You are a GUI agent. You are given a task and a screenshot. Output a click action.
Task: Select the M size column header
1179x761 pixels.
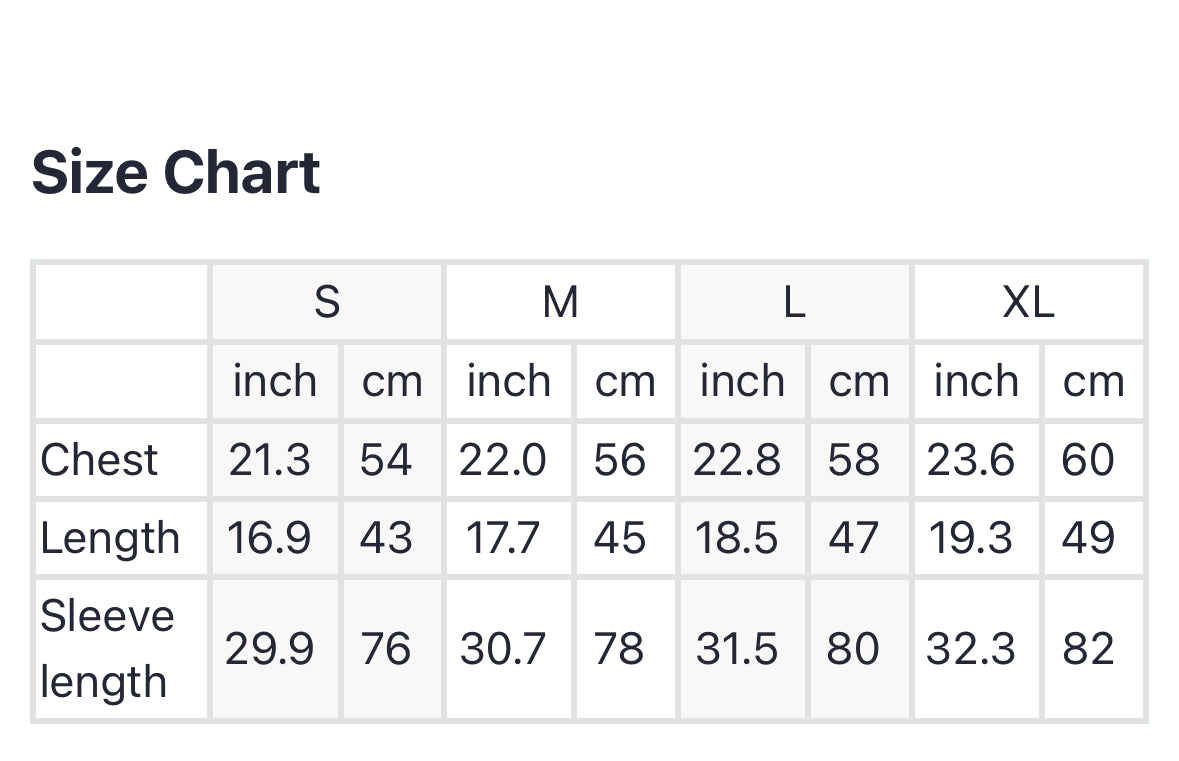tap(560, 302)
